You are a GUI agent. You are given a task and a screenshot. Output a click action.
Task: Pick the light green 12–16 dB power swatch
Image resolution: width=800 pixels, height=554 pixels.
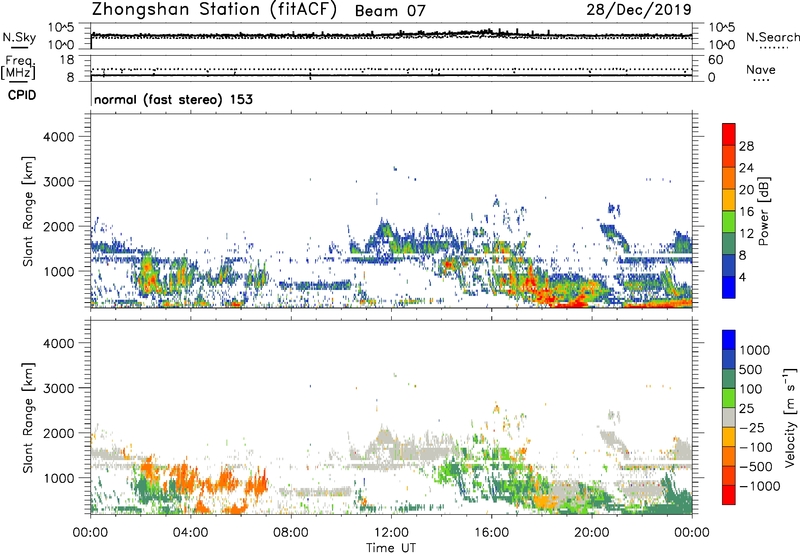click(729, 222)
